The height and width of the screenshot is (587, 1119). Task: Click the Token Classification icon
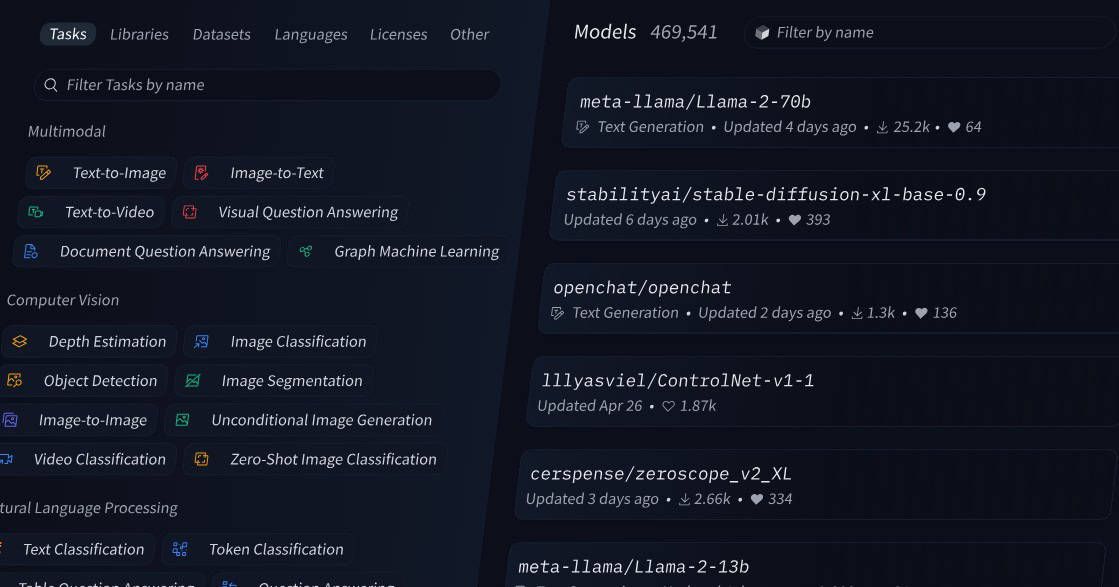click(180, 549)
